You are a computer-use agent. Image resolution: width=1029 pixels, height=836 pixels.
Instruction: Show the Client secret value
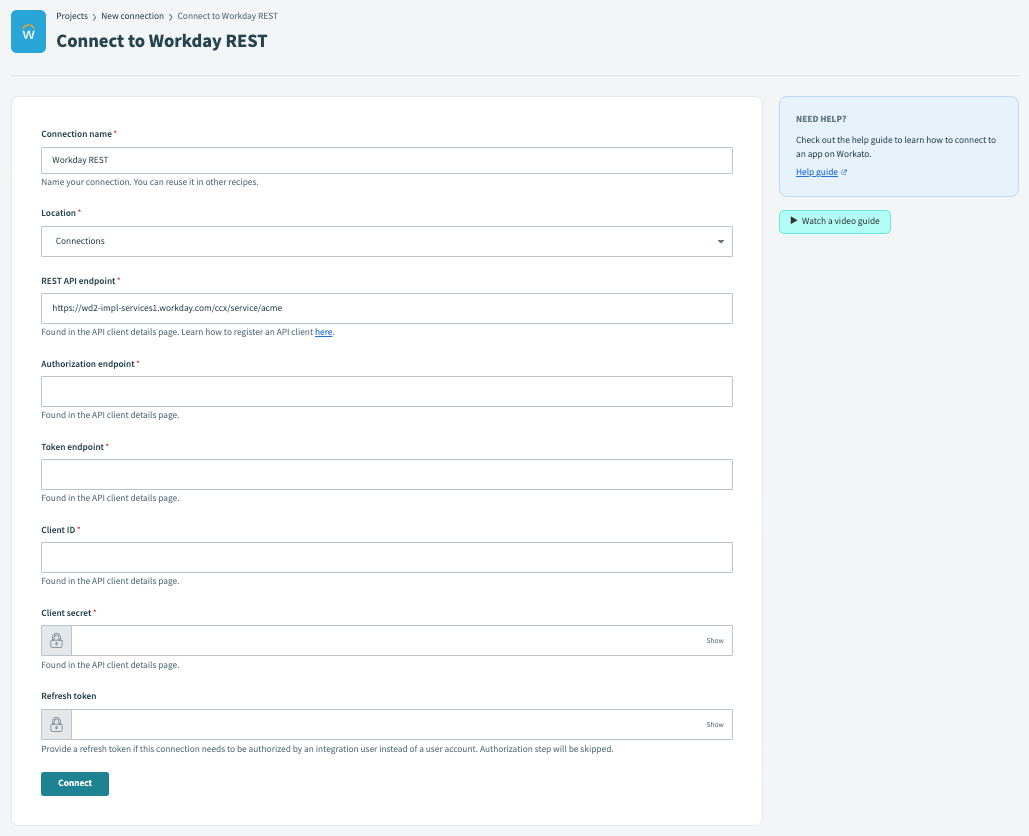point(714,640)
